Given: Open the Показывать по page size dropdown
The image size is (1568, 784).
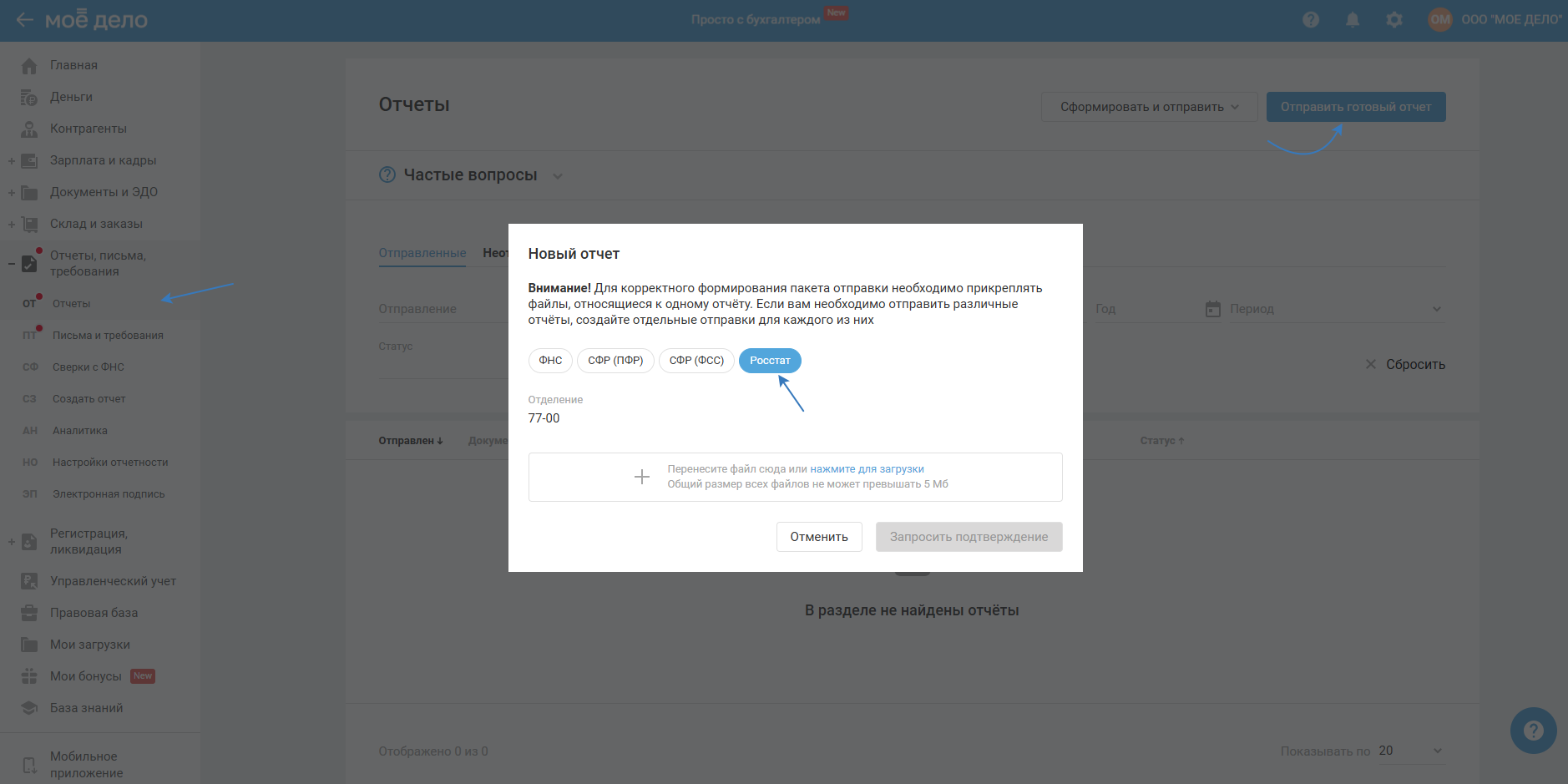Looking at the screenshot, I should [x=1411, y=751].
